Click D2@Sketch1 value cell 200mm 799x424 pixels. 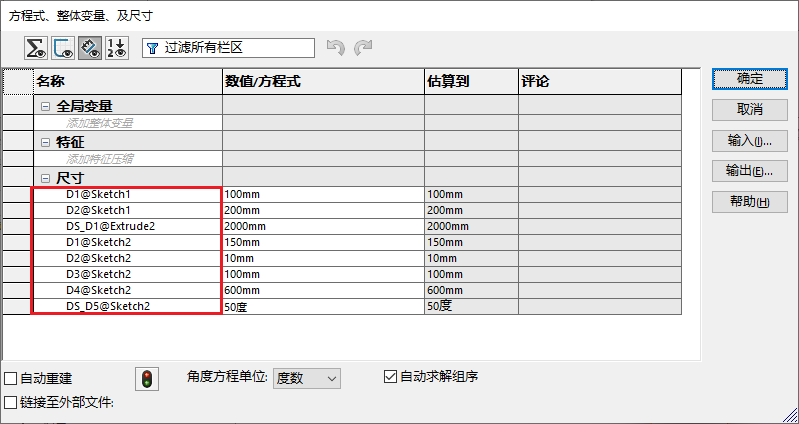pos(324,210)
